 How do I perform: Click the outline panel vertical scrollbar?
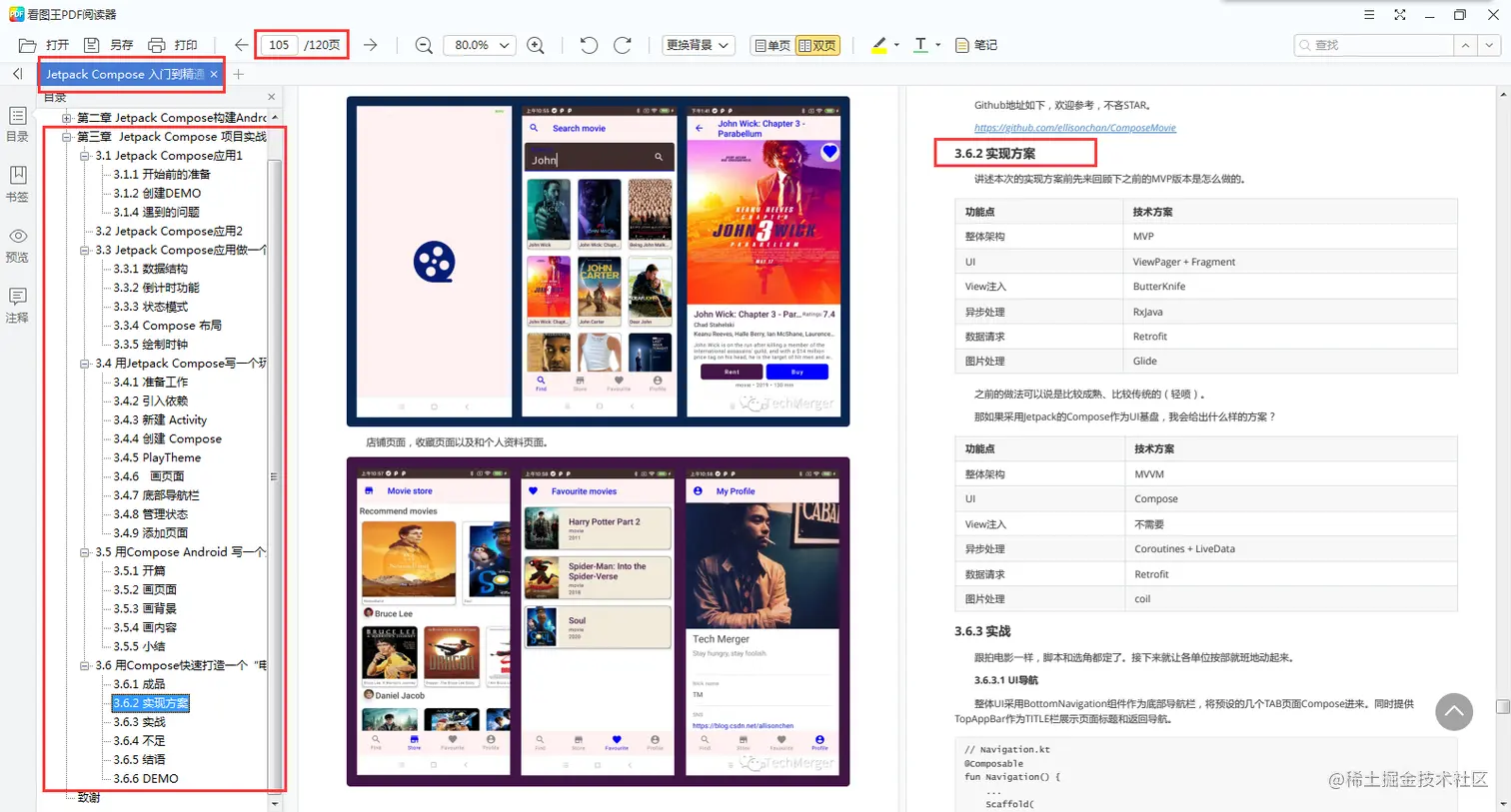pos(274,459)
